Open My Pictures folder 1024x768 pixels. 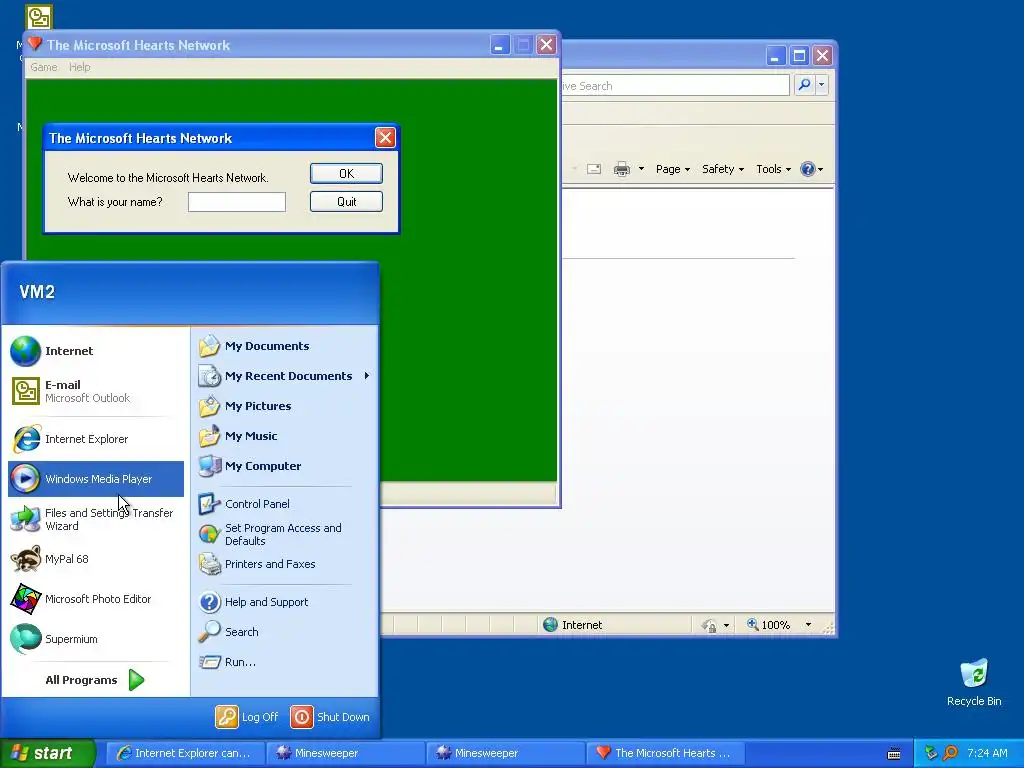click(x=285, y=406)
